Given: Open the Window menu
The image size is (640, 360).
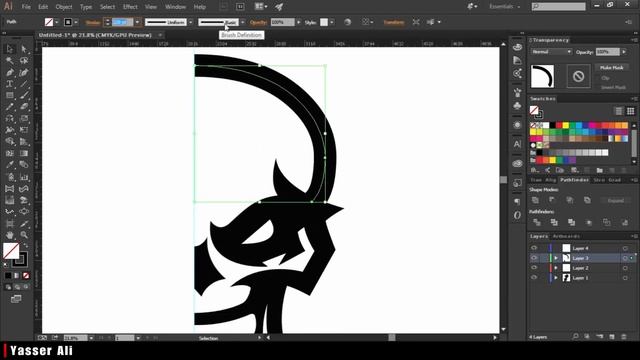Looking at the screenshot, I should [176, 7].
